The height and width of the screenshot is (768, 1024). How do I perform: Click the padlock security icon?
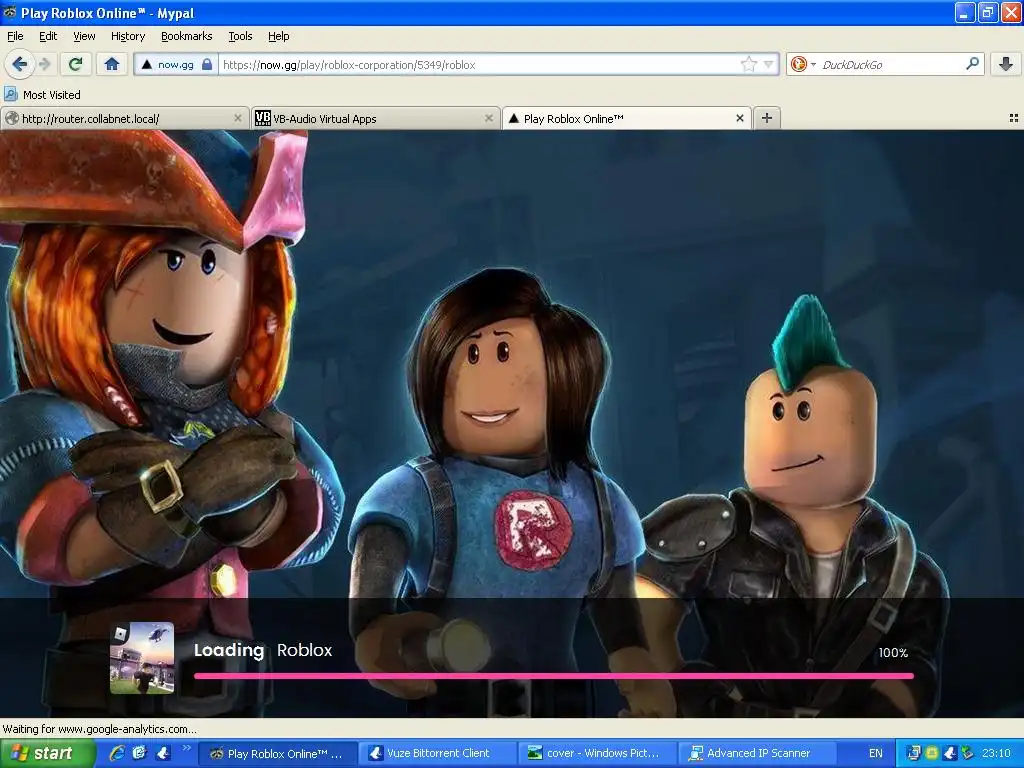[207, 64]
